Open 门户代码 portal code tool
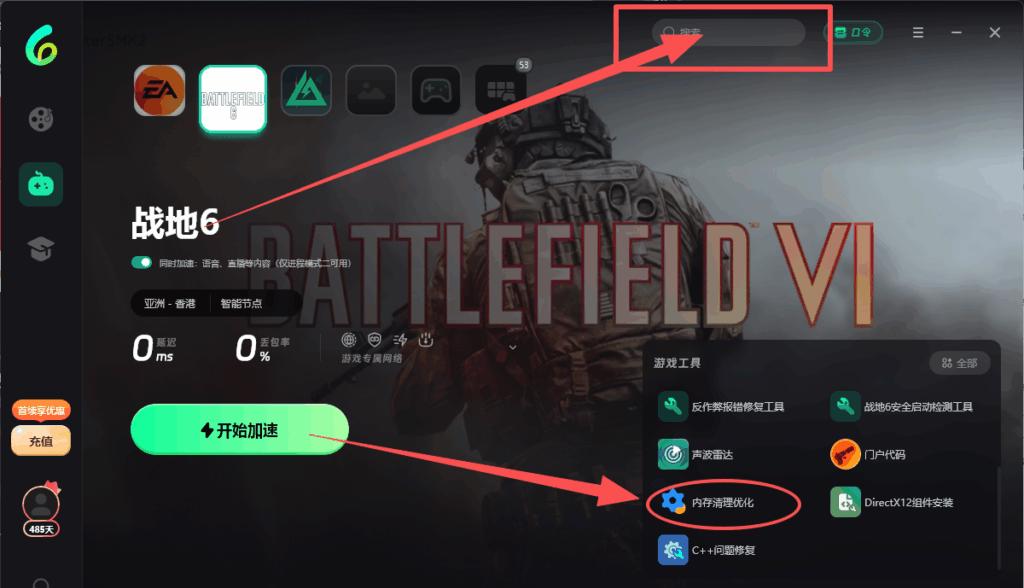The width and height of the screenshot is (1024, 588). 868,454
